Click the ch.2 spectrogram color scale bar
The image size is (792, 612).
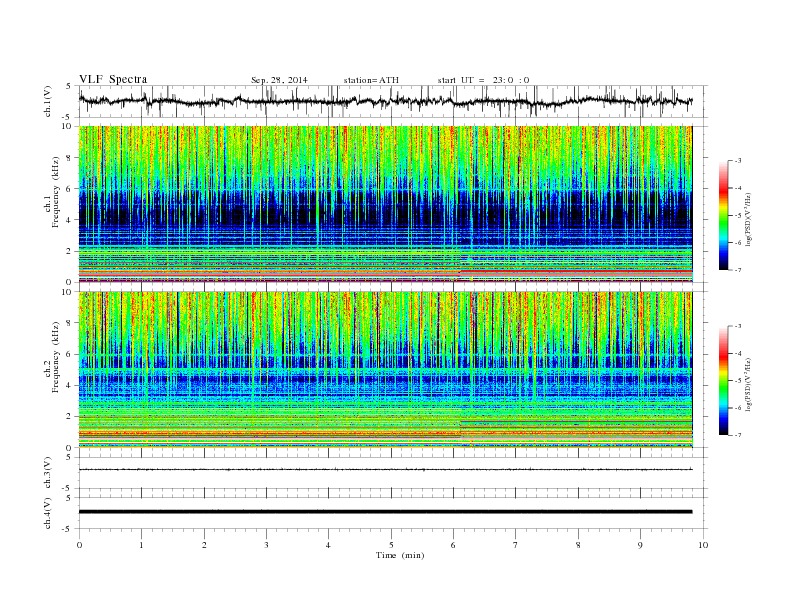724,381
